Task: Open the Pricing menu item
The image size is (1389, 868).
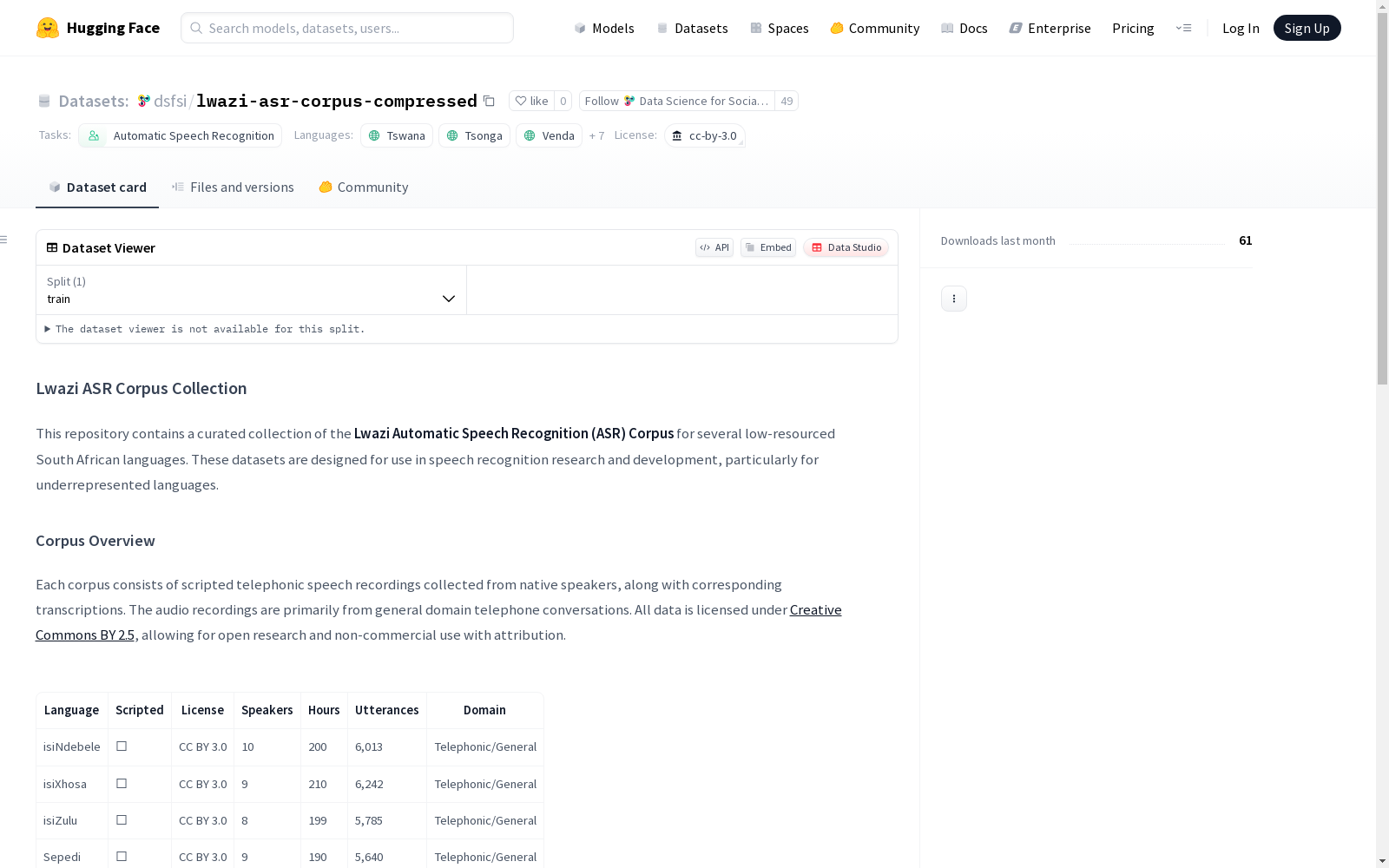Action: pos(1133,28)
